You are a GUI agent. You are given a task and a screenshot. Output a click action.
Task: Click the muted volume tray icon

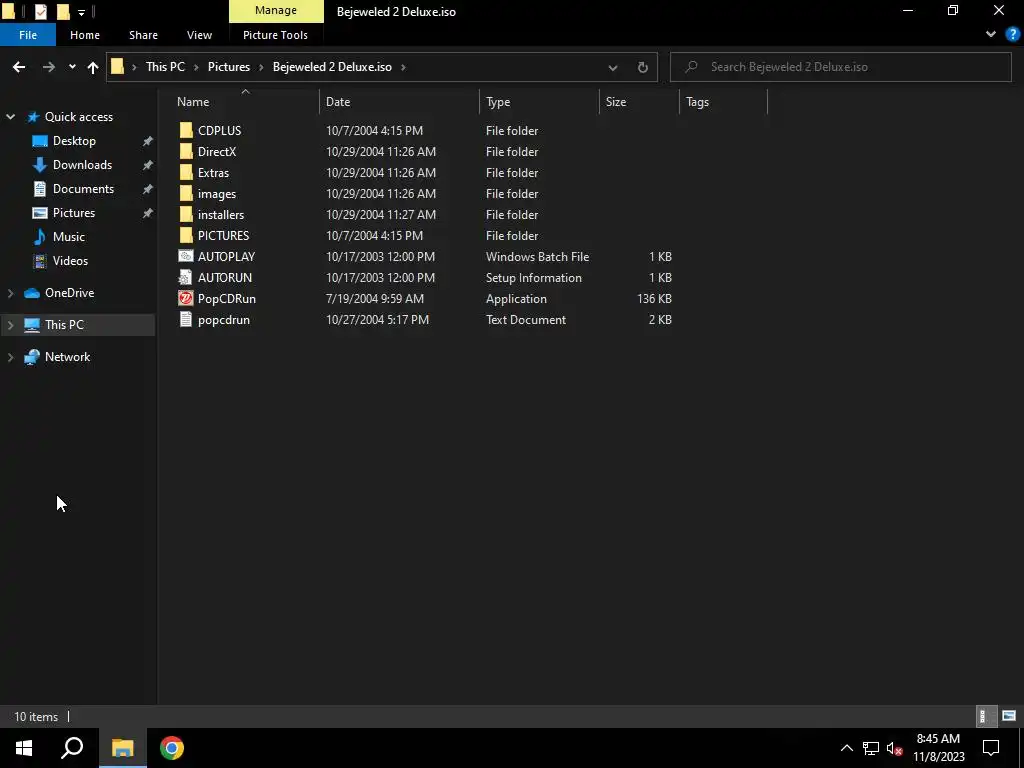click(895, 748)
